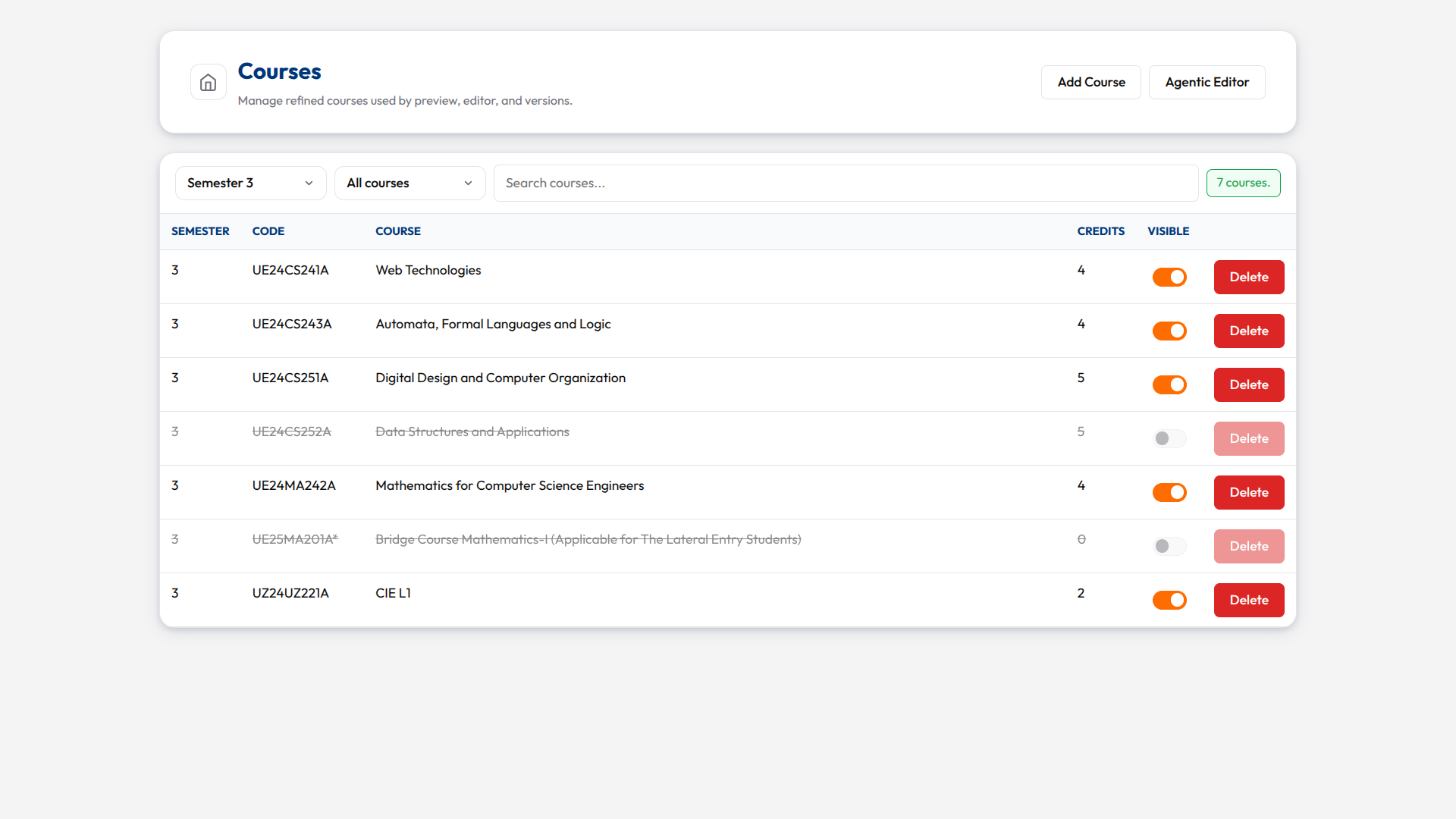
Task: Click credits value 5 for Digital Design
Action: pos(1081,378)
